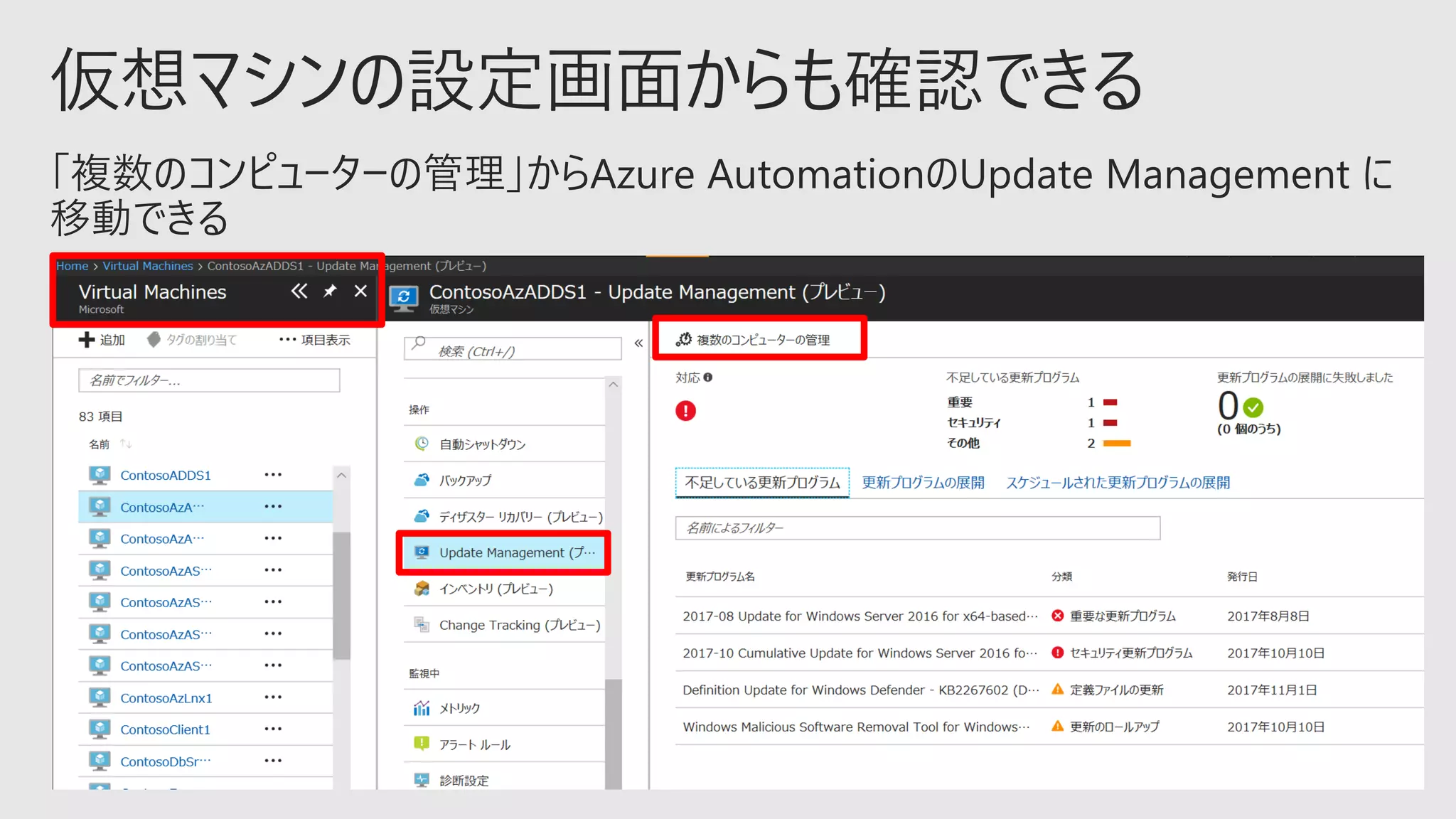Open ellipsis menu for ContosoADDS1
1456x819 pixels.
273,475
